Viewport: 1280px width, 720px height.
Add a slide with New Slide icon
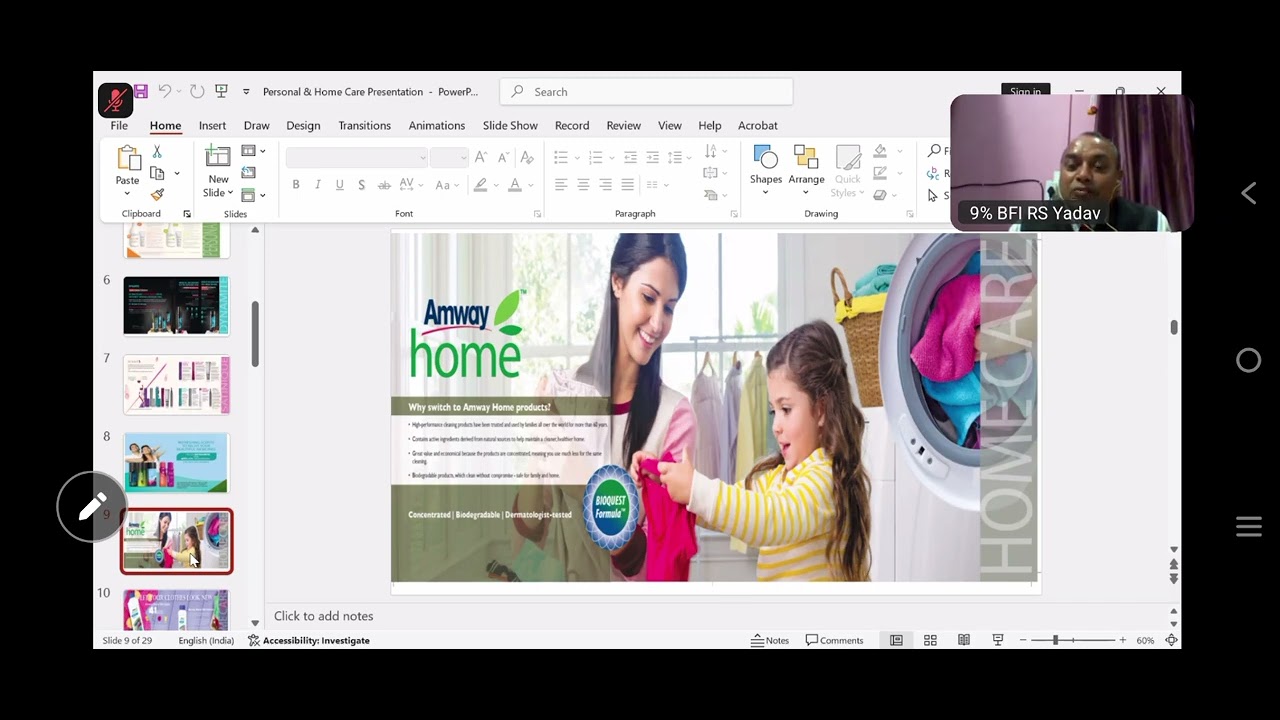click(x=218, y=157)
